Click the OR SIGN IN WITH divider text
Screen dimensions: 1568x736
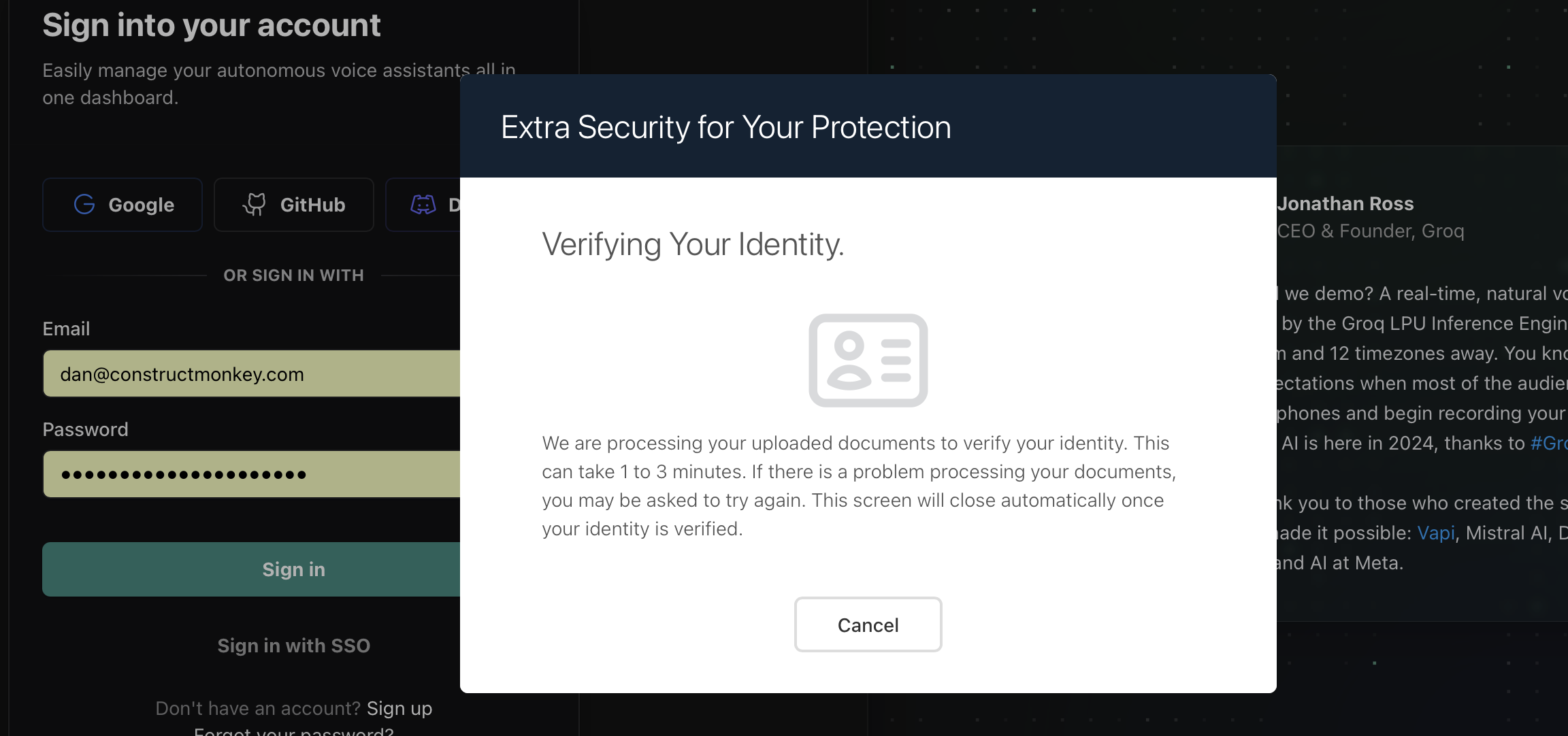(x=294, y=275)
